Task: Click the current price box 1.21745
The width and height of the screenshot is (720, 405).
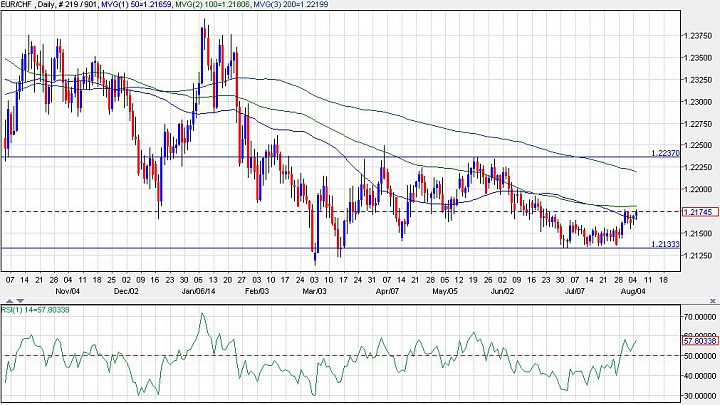Action: point(700,212)
